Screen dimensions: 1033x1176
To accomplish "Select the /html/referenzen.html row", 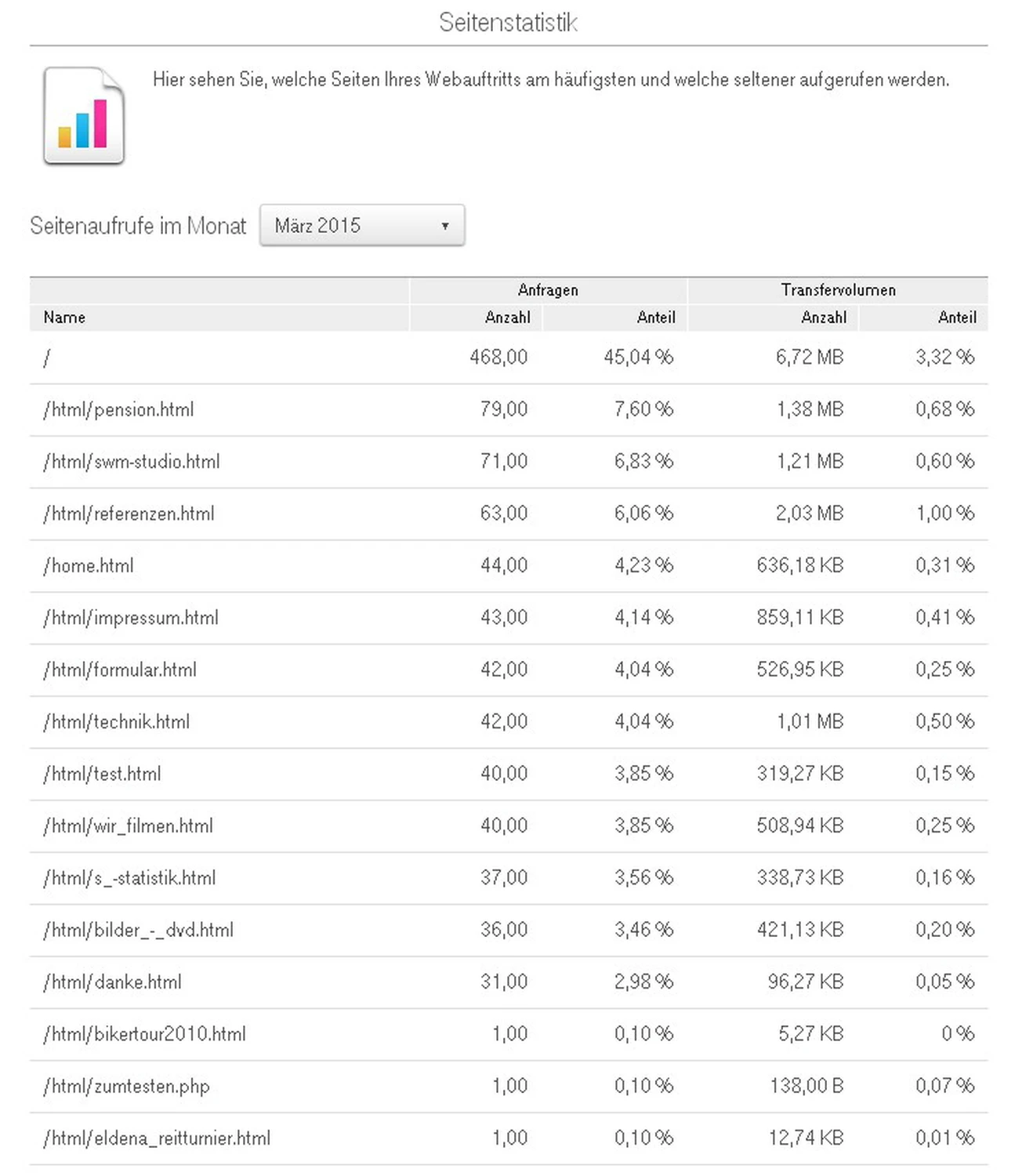I will (129, 513).
